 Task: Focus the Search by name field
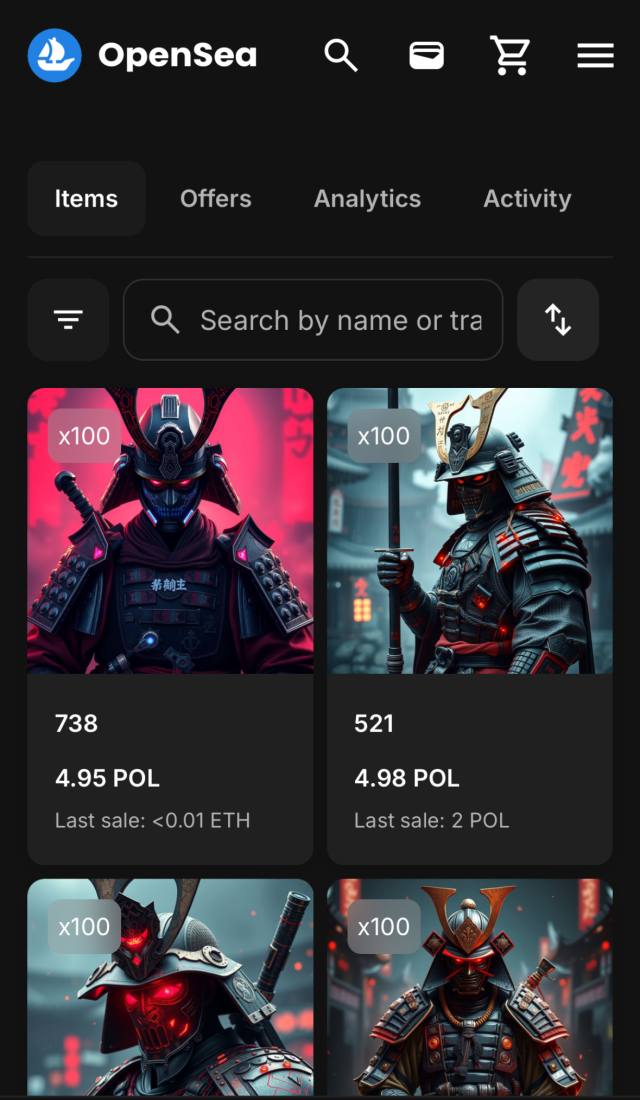coord(313,320)
